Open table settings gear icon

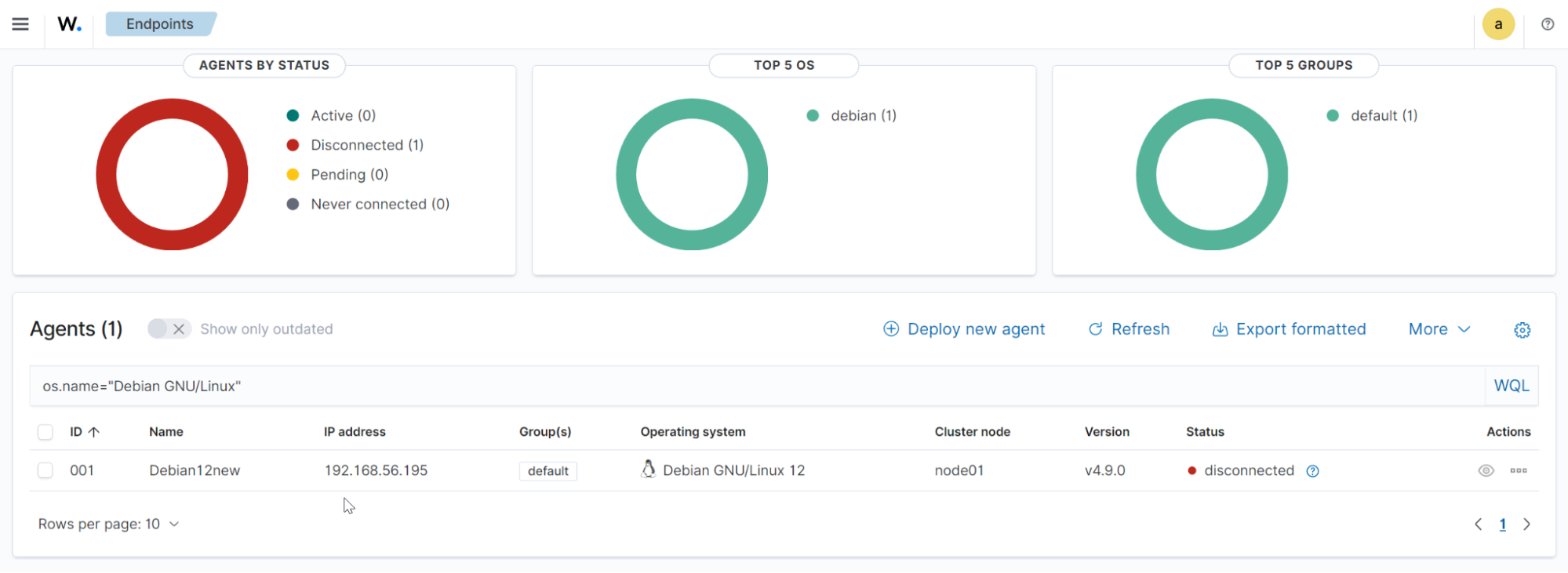[1522, 330]
